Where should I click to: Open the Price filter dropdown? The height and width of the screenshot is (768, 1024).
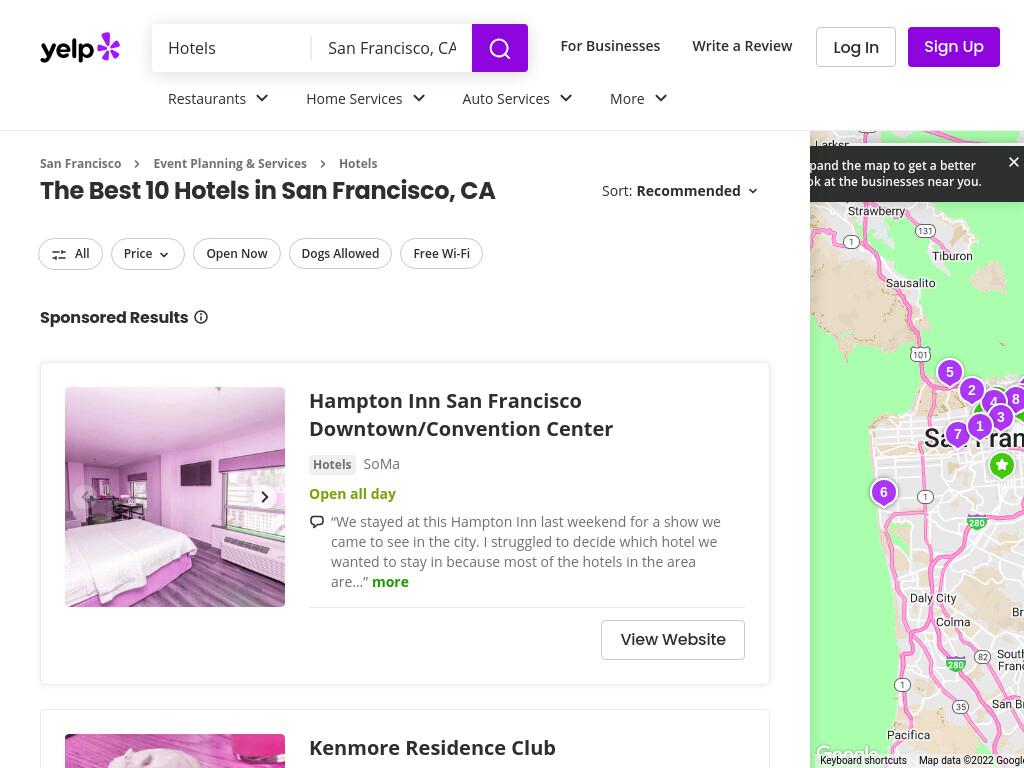click(x=148, y=253)
